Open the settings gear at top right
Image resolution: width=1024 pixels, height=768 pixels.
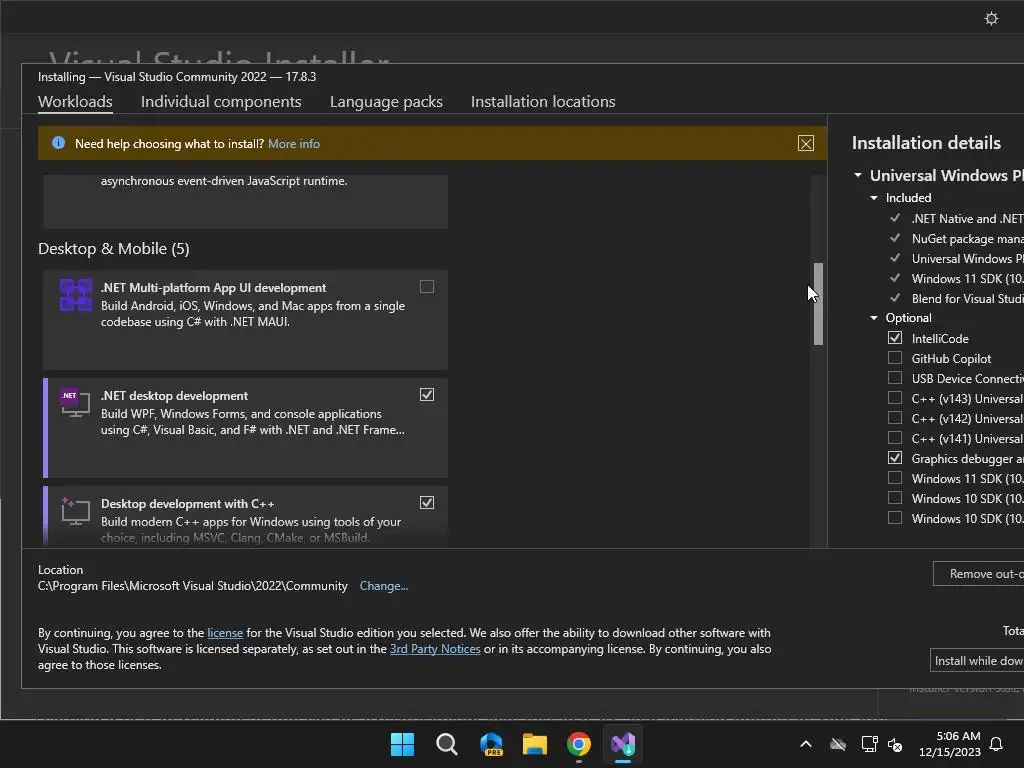[991, 18]
